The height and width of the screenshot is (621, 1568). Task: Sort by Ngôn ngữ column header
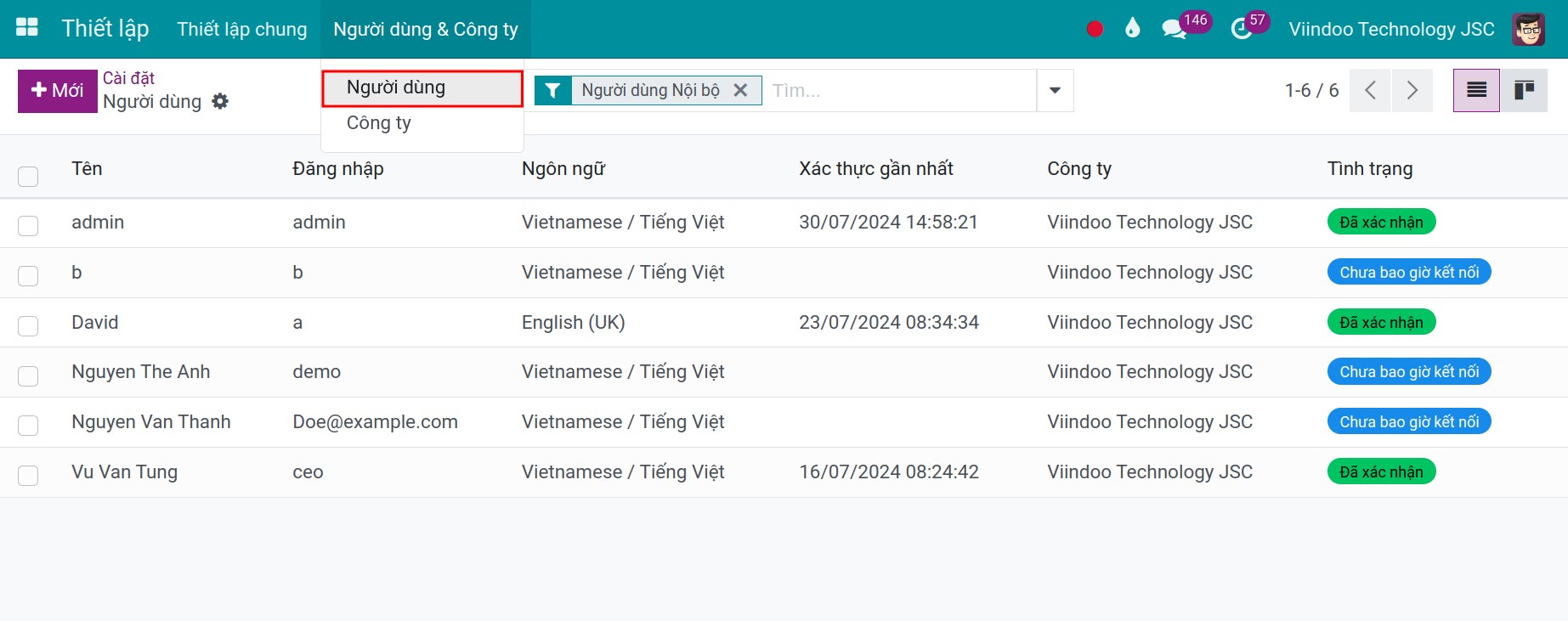pyautogui.click(x=563, y=168)
